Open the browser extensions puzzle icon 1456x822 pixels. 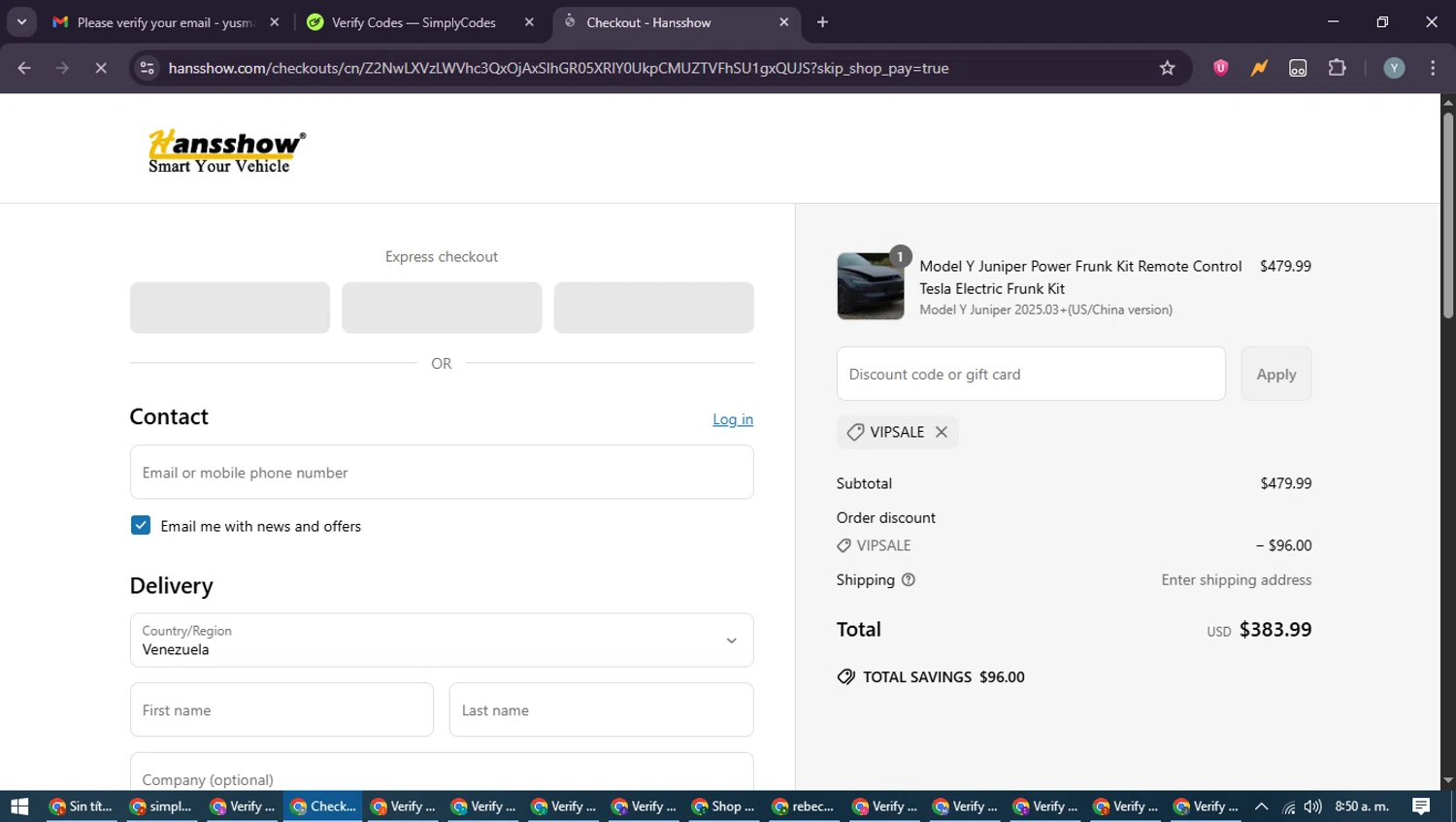(x=1337, y=68)
